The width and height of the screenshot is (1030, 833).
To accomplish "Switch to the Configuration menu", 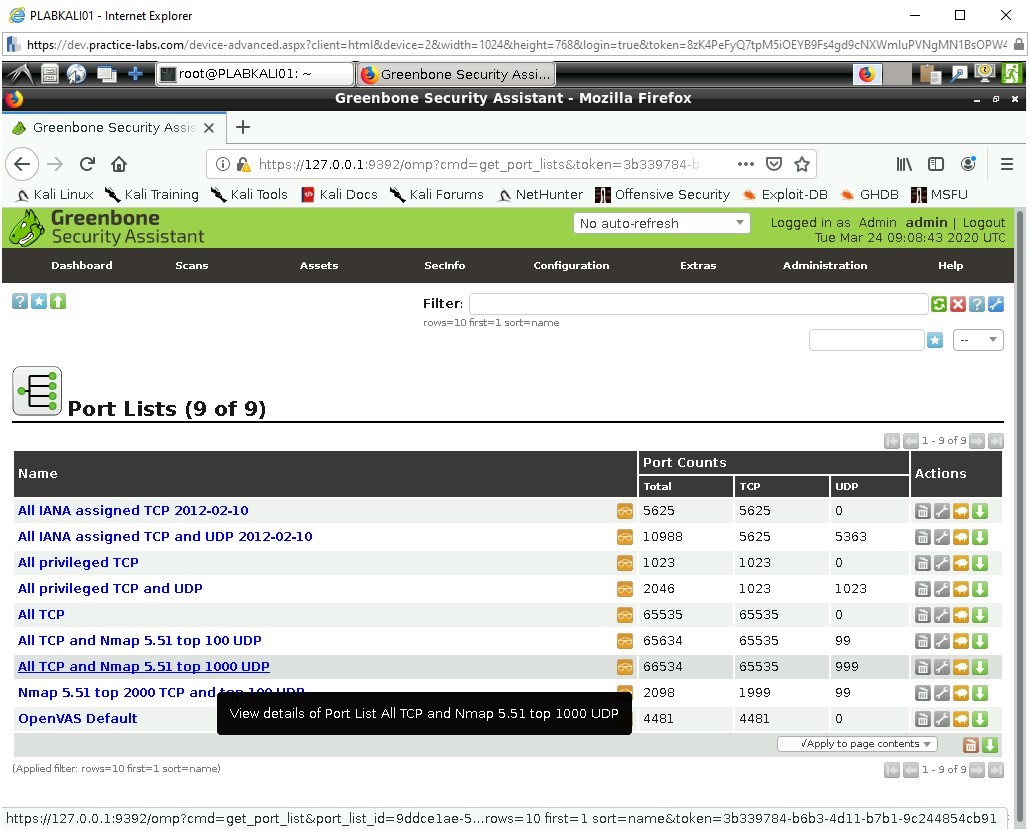I will pos(571,265).
